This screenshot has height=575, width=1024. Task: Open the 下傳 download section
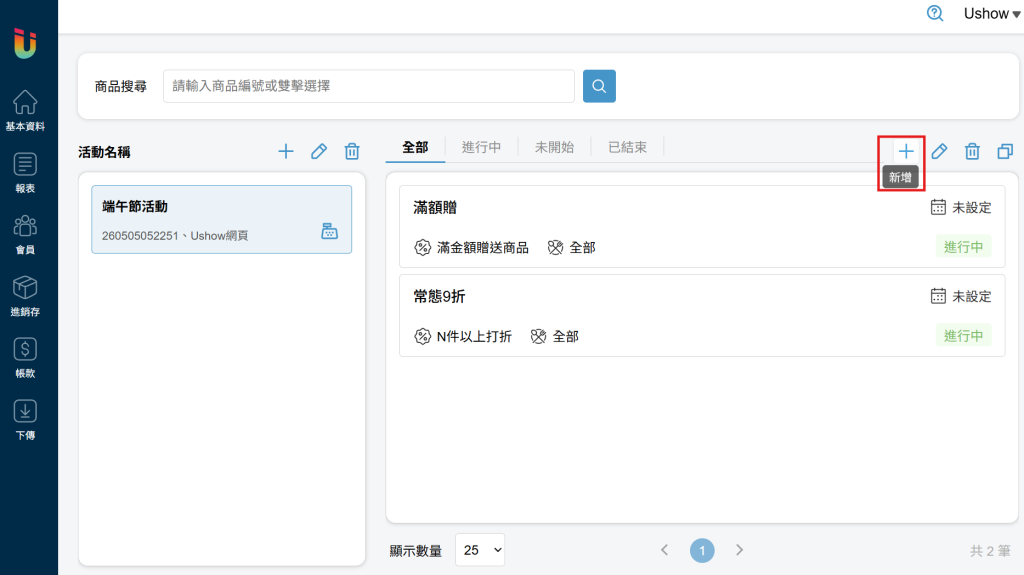(25, 420)
